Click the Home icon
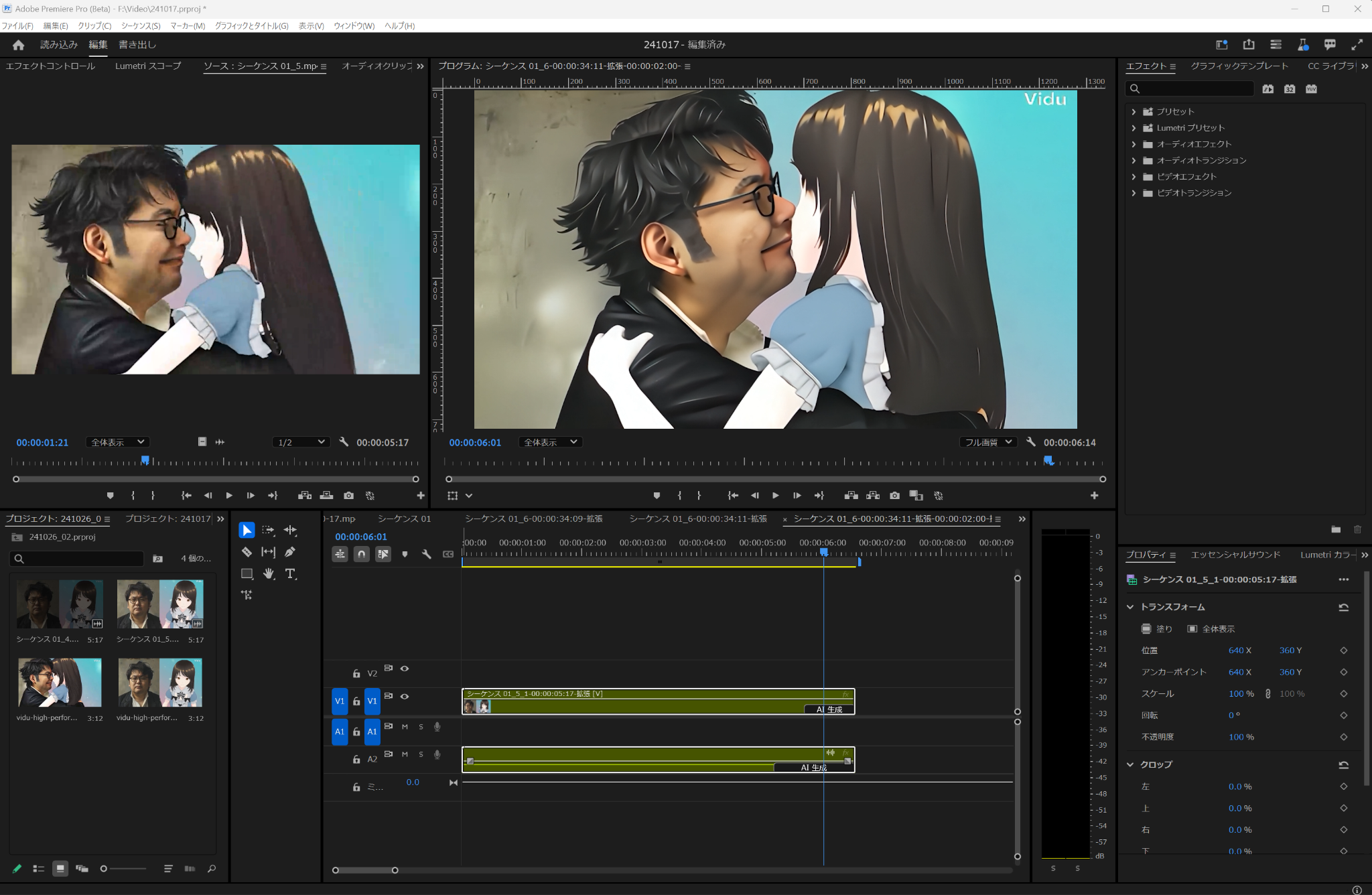The image size is (1372, 895). click(x=18, y=45)
